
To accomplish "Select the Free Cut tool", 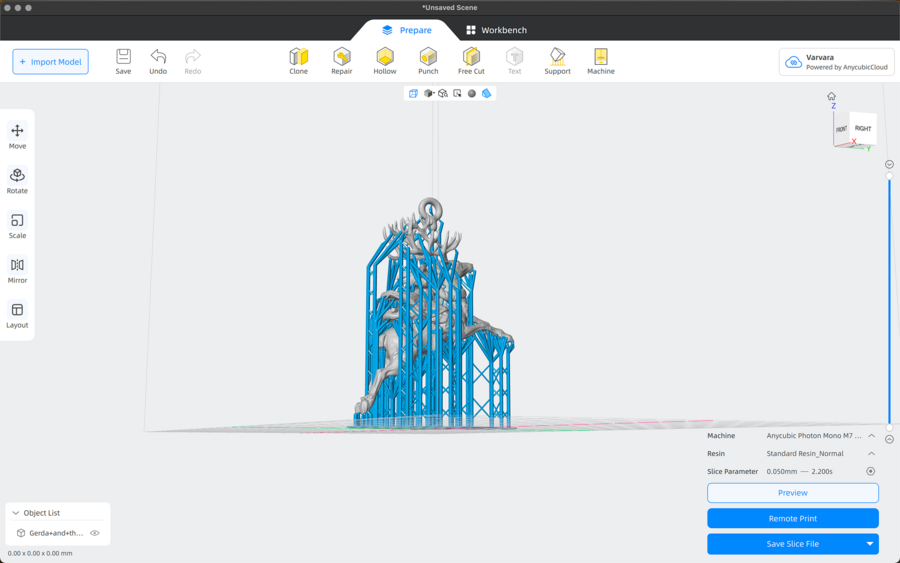I will click(471, 61).
